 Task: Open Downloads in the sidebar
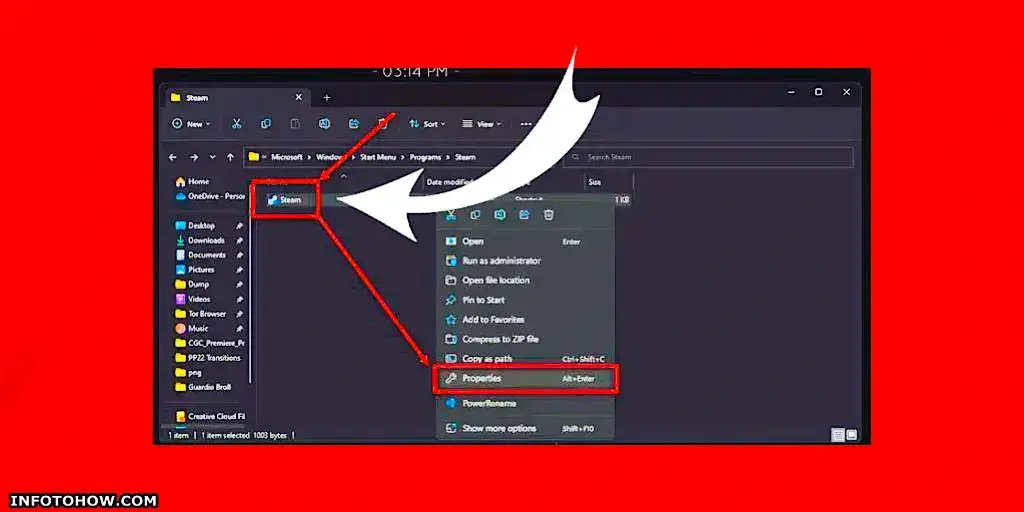tap(200, 240)
